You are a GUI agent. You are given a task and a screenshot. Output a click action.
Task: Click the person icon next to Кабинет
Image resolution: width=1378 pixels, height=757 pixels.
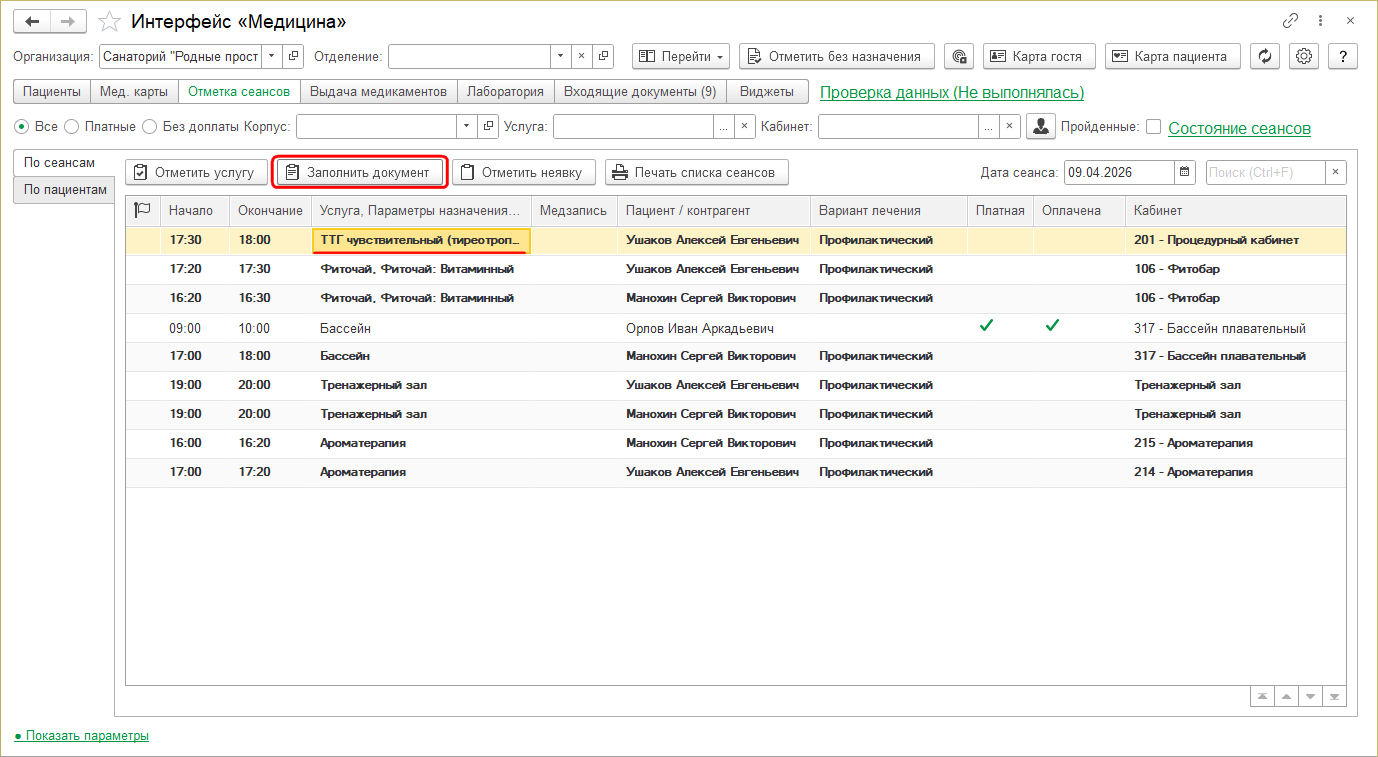tap(1041, 127)
